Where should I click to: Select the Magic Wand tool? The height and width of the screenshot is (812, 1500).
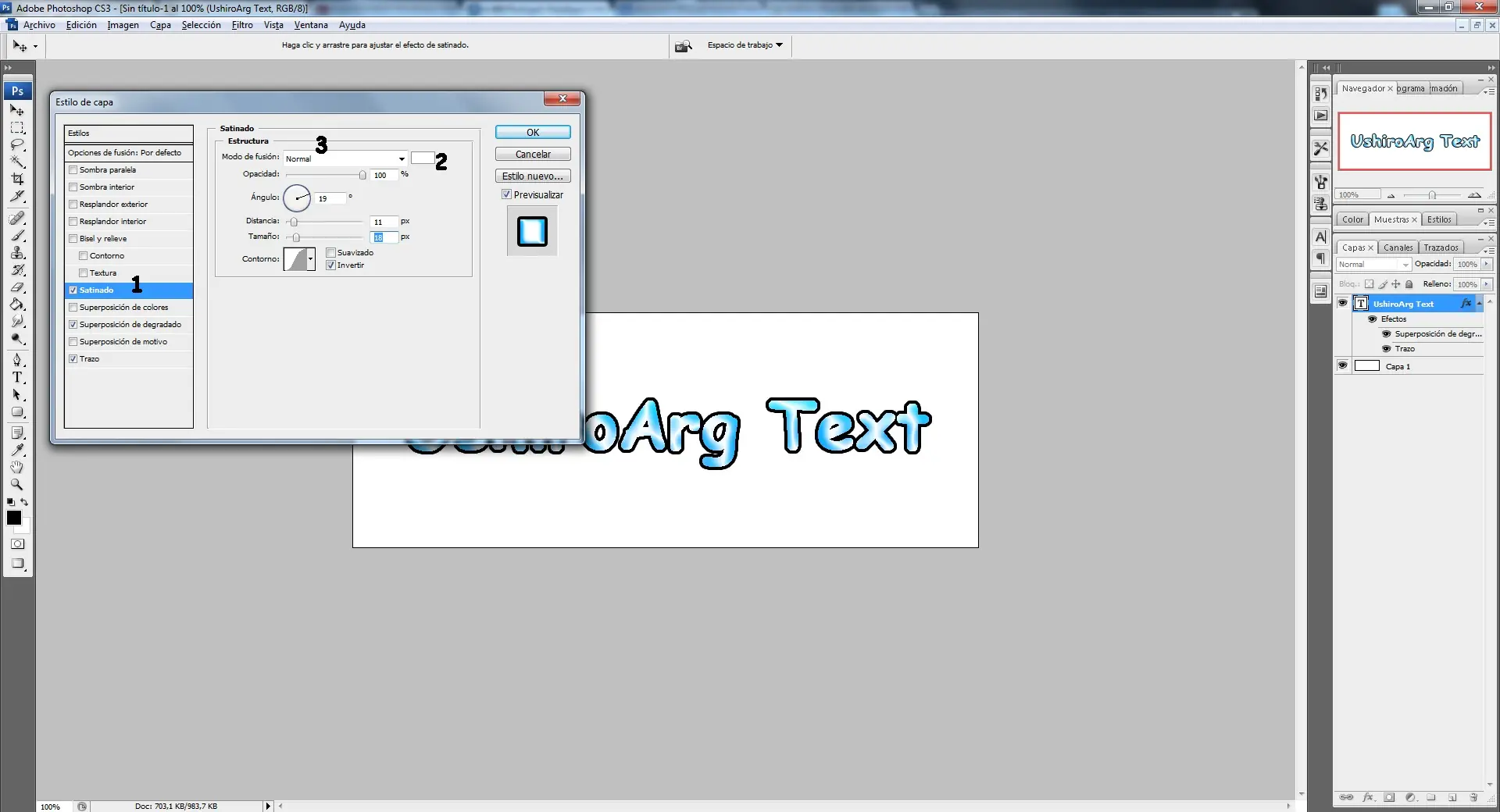(x=17, y=162)
